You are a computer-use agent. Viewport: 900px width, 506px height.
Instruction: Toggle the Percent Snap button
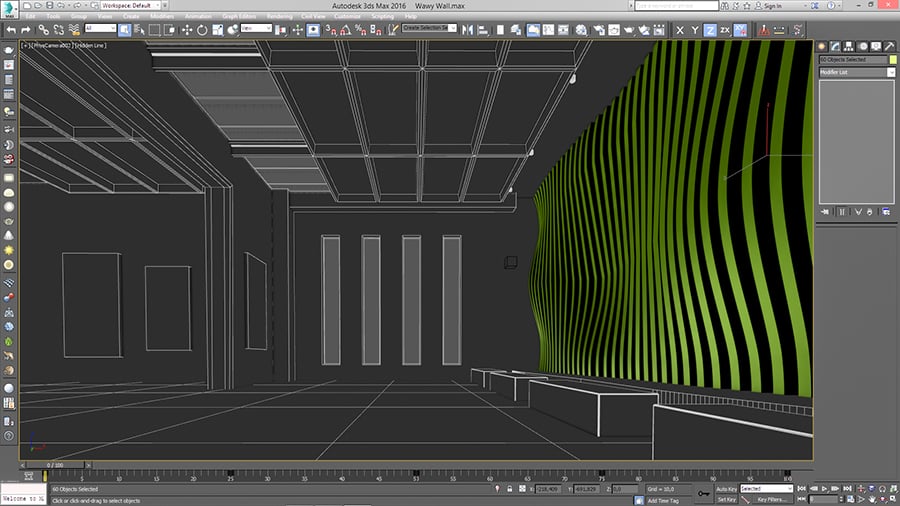pos(360,30)
